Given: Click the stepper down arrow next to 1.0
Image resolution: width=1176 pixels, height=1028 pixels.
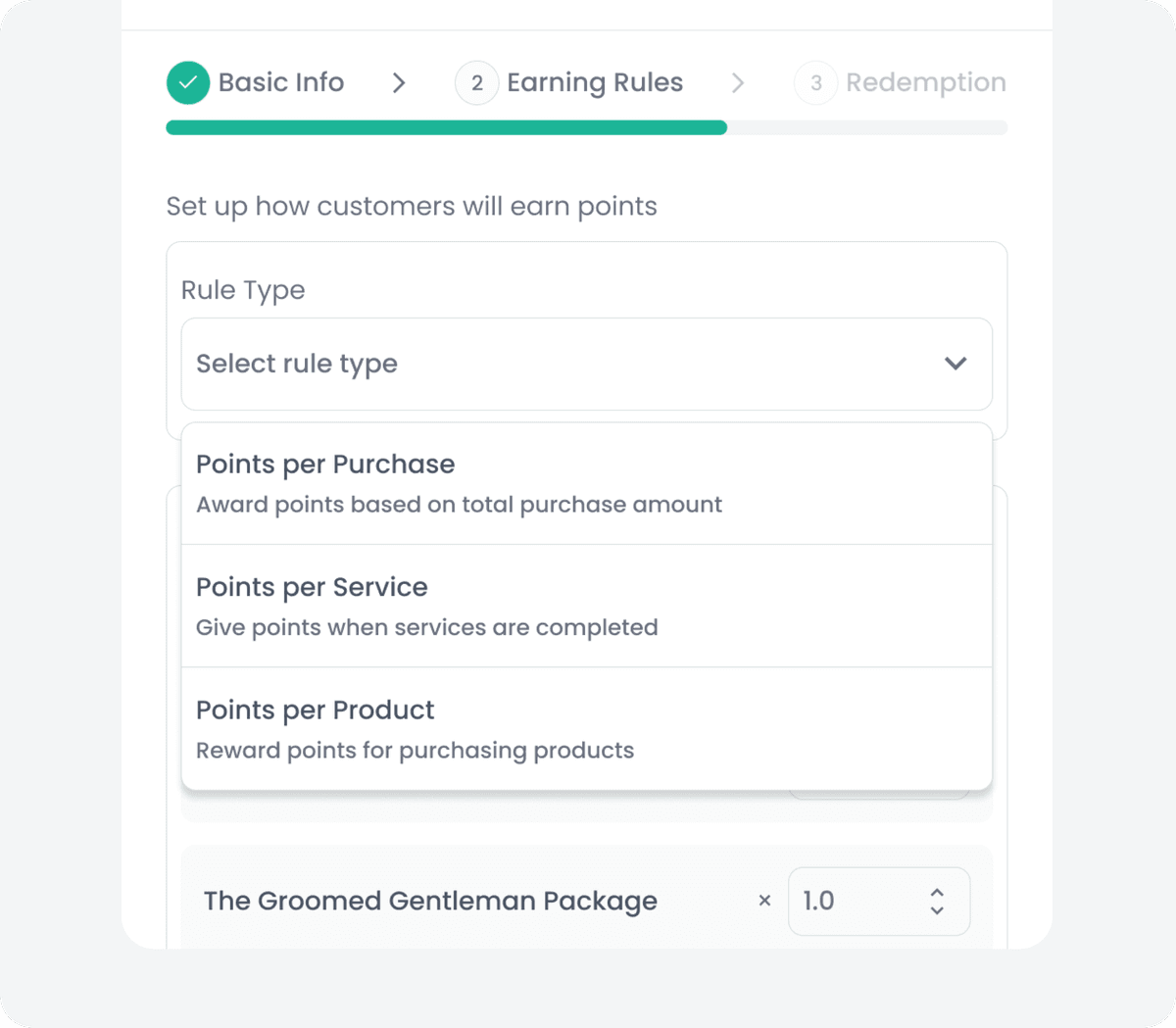Looking at the screenshot, I should click(x=937, y=912).
